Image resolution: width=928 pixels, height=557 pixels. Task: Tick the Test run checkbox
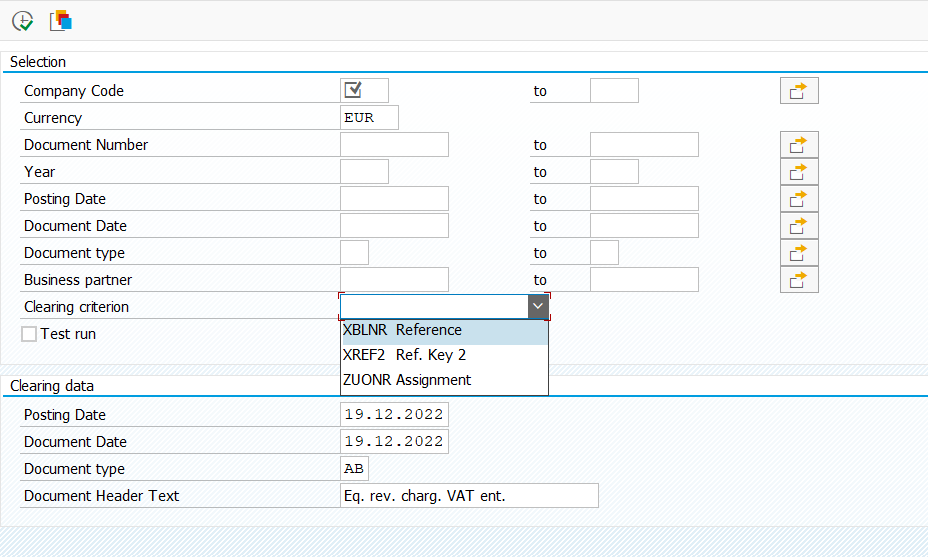click(29, 334)
